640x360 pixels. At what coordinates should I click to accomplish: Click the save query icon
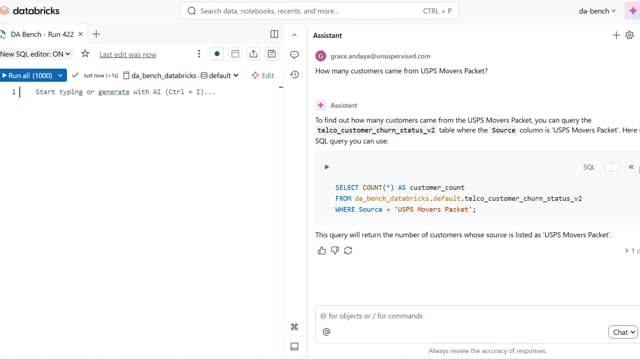click(x=271, y=54)
